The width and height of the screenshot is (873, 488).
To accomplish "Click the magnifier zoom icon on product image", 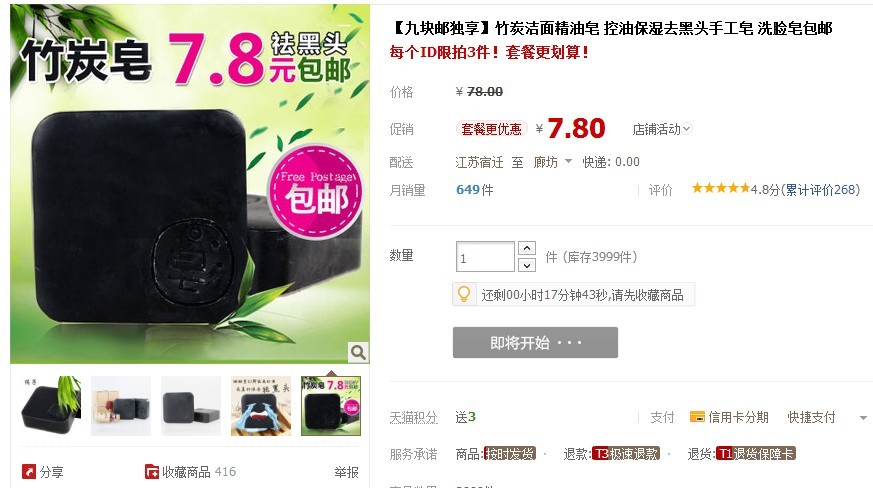I will point(358,352).
